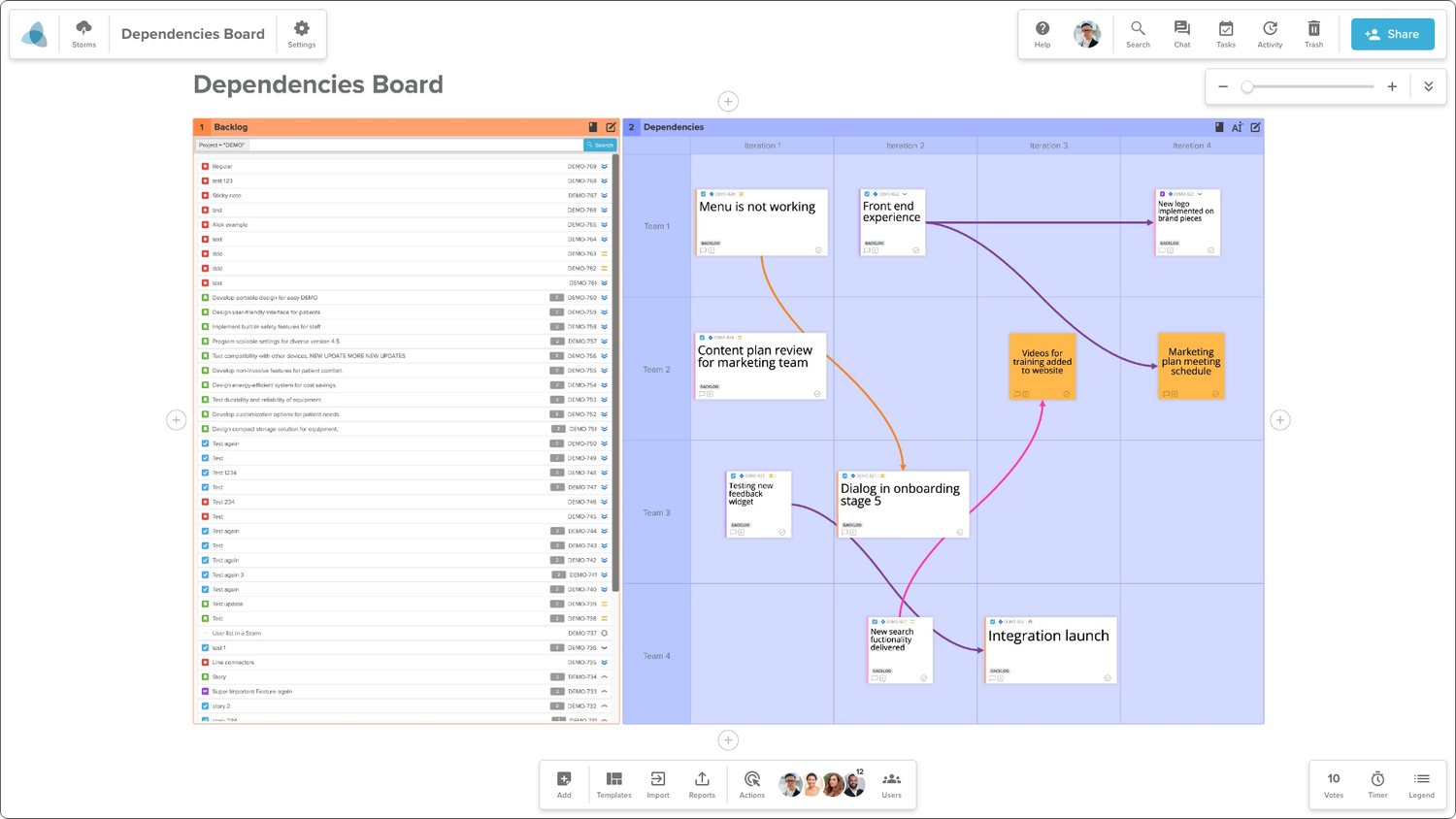The height and width of the screenshot is (819, 1456).
Task: Open the dropdown arrow on the New logo card
Action: [1201, 193]
